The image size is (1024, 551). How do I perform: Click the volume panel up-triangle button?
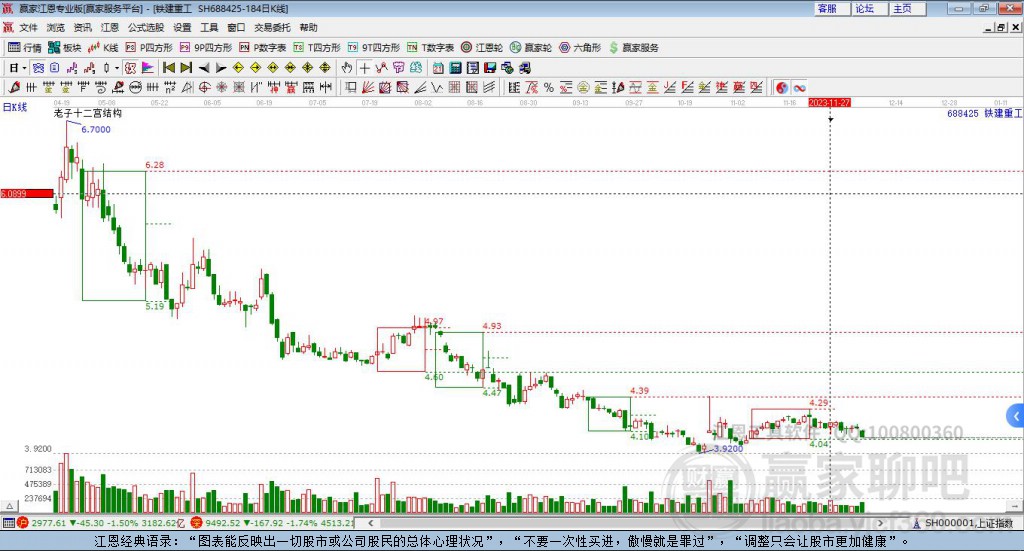(9, 506)
